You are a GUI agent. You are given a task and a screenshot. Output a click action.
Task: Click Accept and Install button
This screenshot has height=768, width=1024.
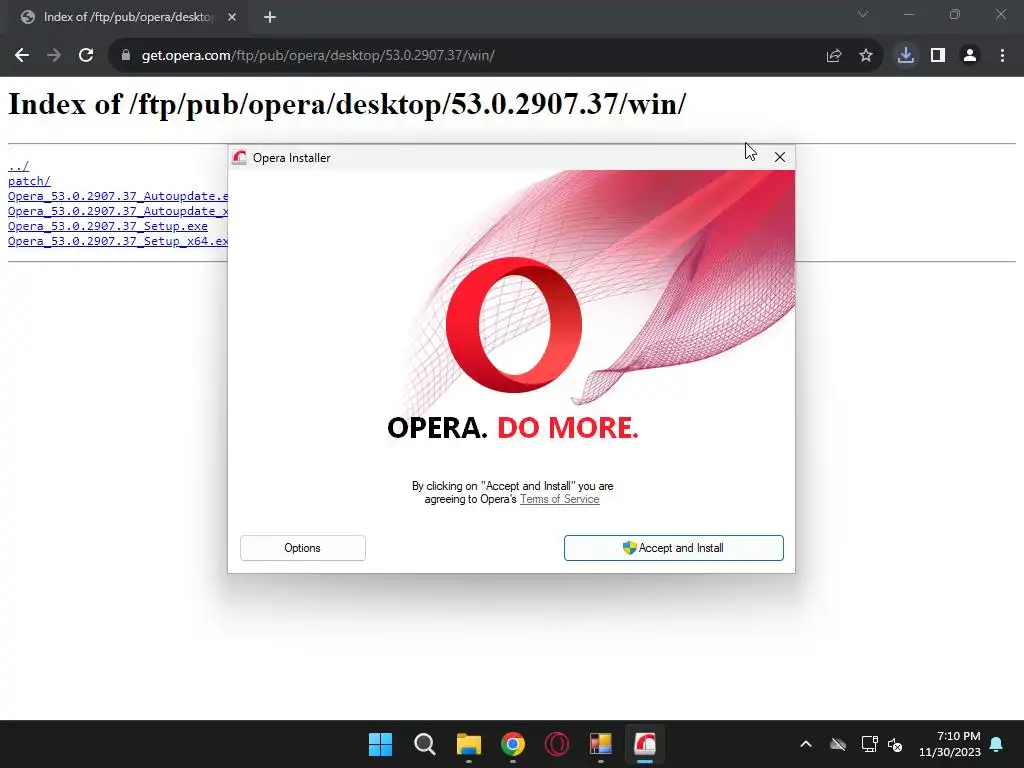pos(673,548)
